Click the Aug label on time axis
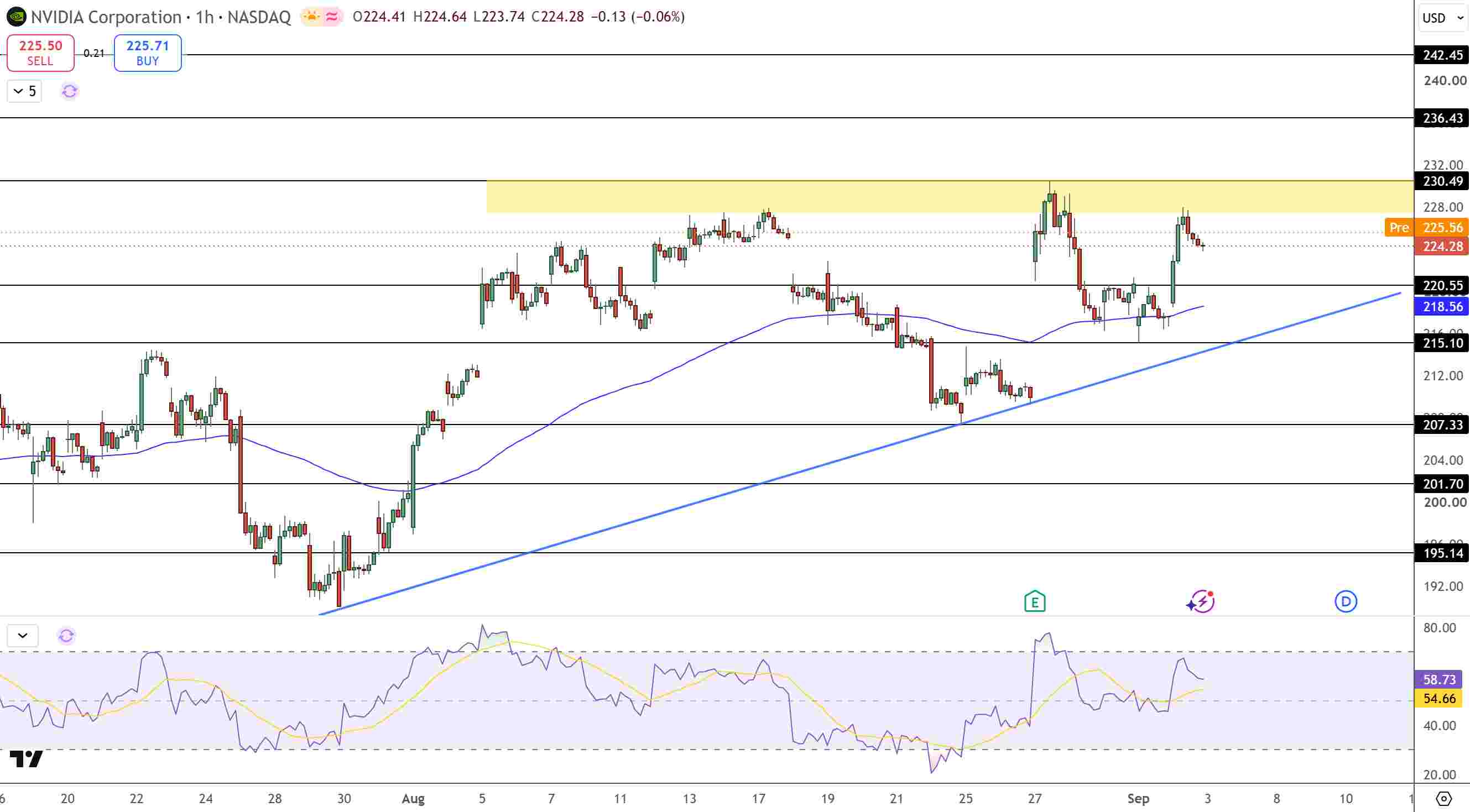 413,799
